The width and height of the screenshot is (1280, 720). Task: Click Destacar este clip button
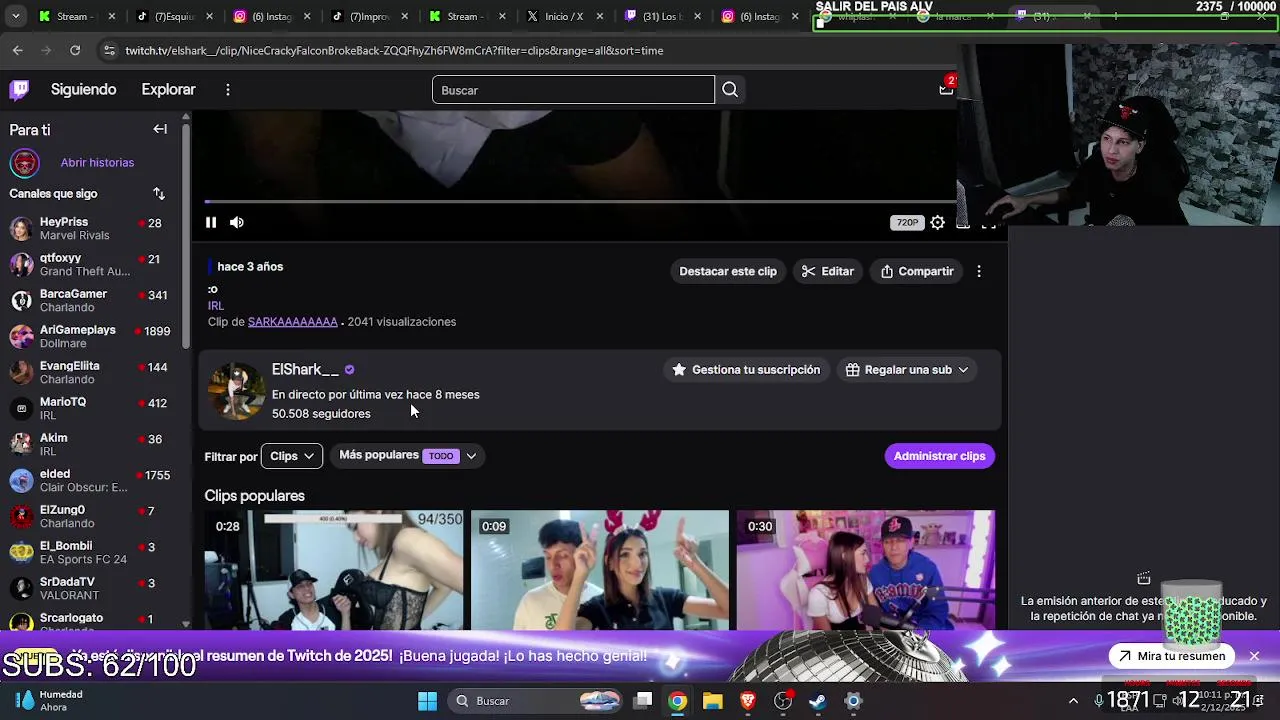coord(728,271)
